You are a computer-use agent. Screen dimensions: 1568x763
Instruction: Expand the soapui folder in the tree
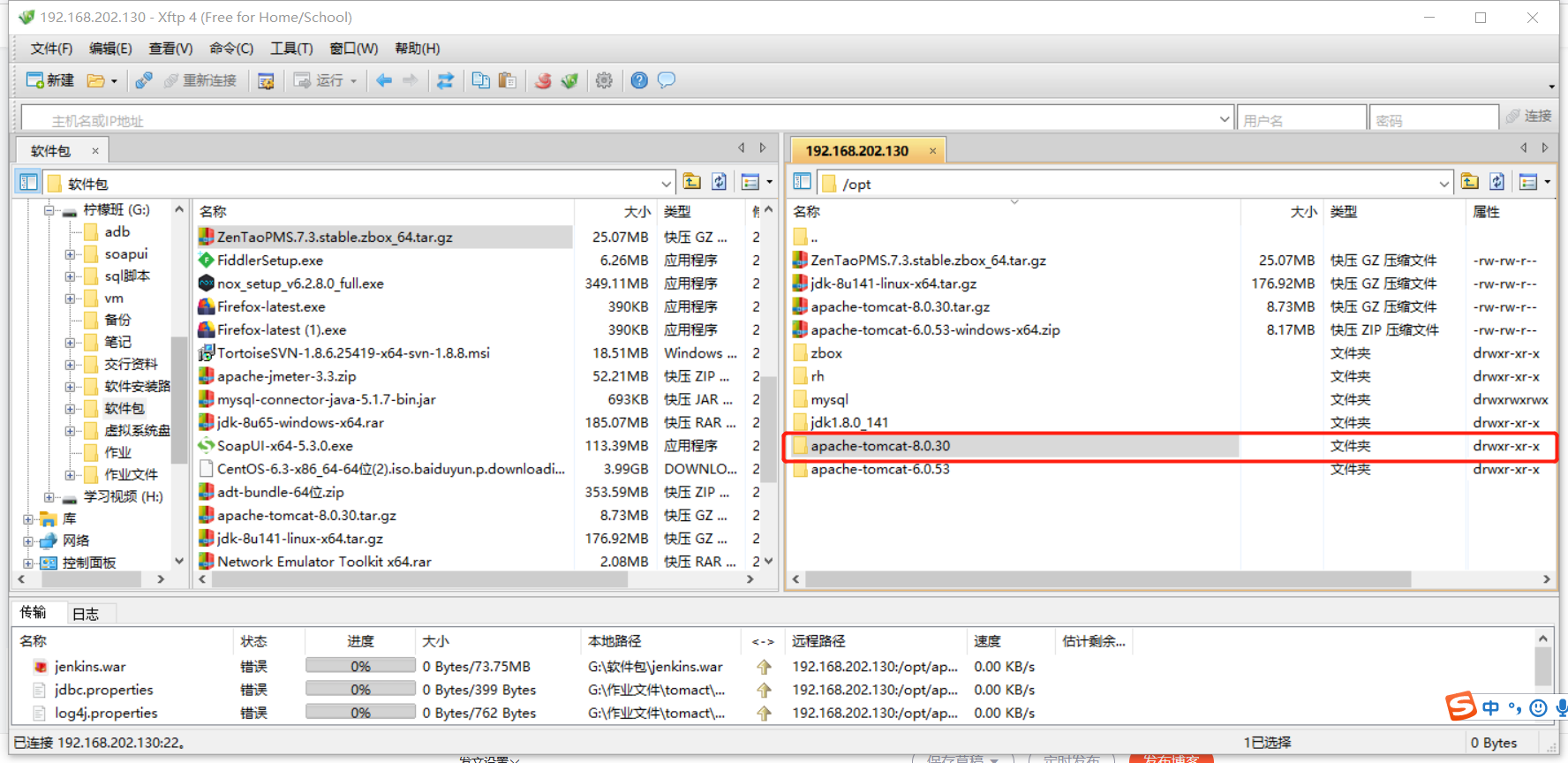pyautogui.click(x=70, y=254)
